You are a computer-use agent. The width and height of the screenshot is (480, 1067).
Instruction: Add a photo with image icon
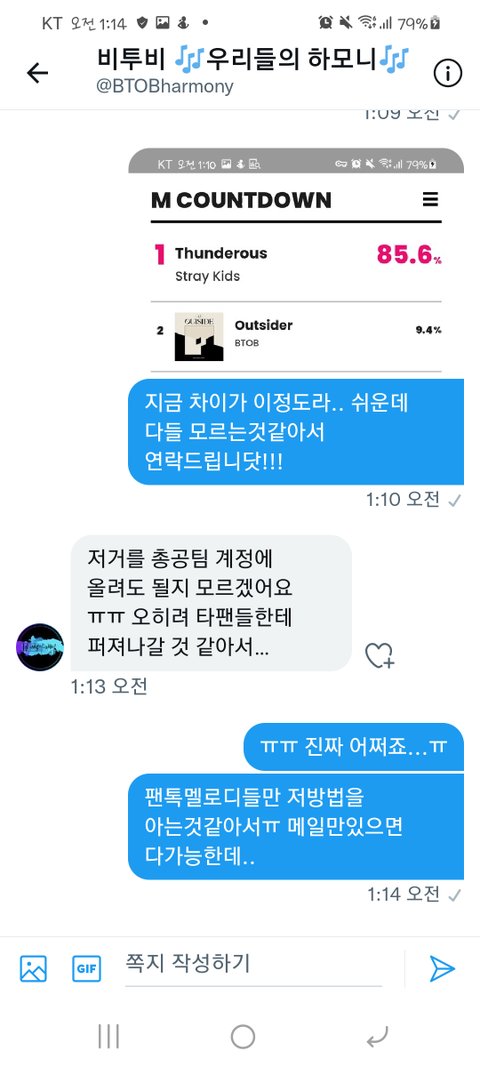pyautogui.click(x=33, y=968)
